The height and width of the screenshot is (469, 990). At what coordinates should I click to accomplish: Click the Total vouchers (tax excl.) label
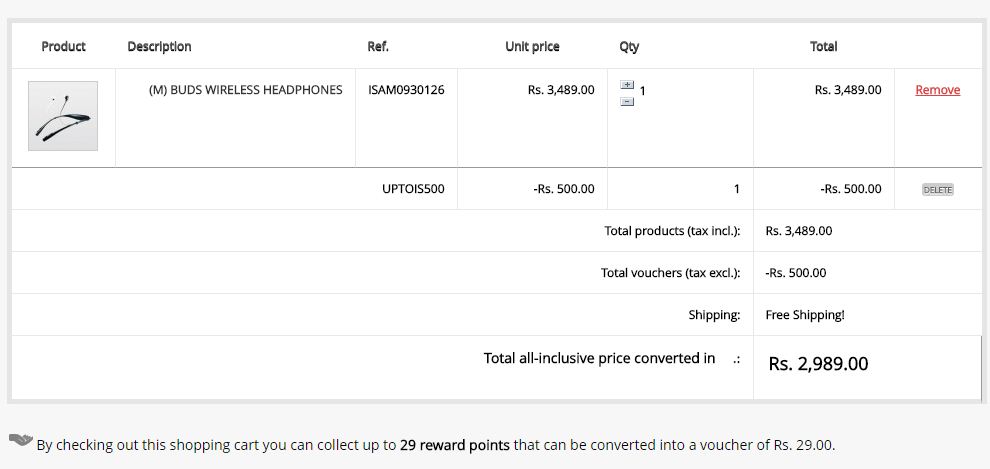(x=670, y=273)
